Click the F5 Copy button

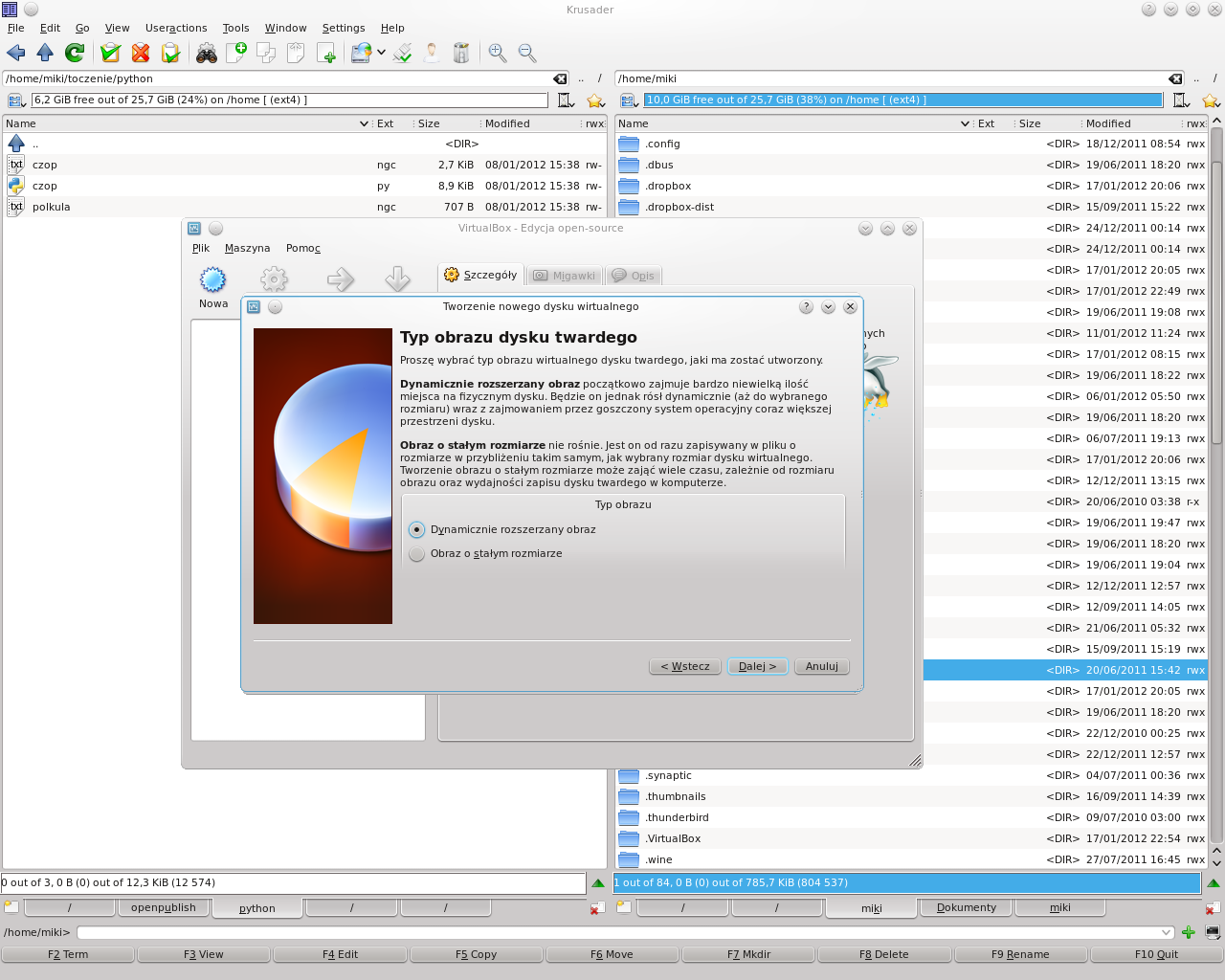click(477, 954)
